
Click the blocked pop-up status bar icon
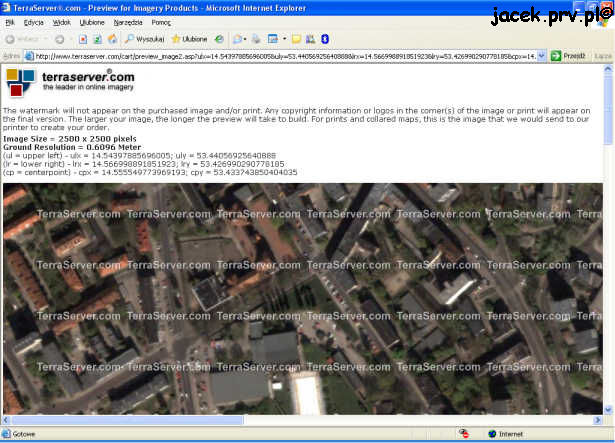tap(464, 434)
